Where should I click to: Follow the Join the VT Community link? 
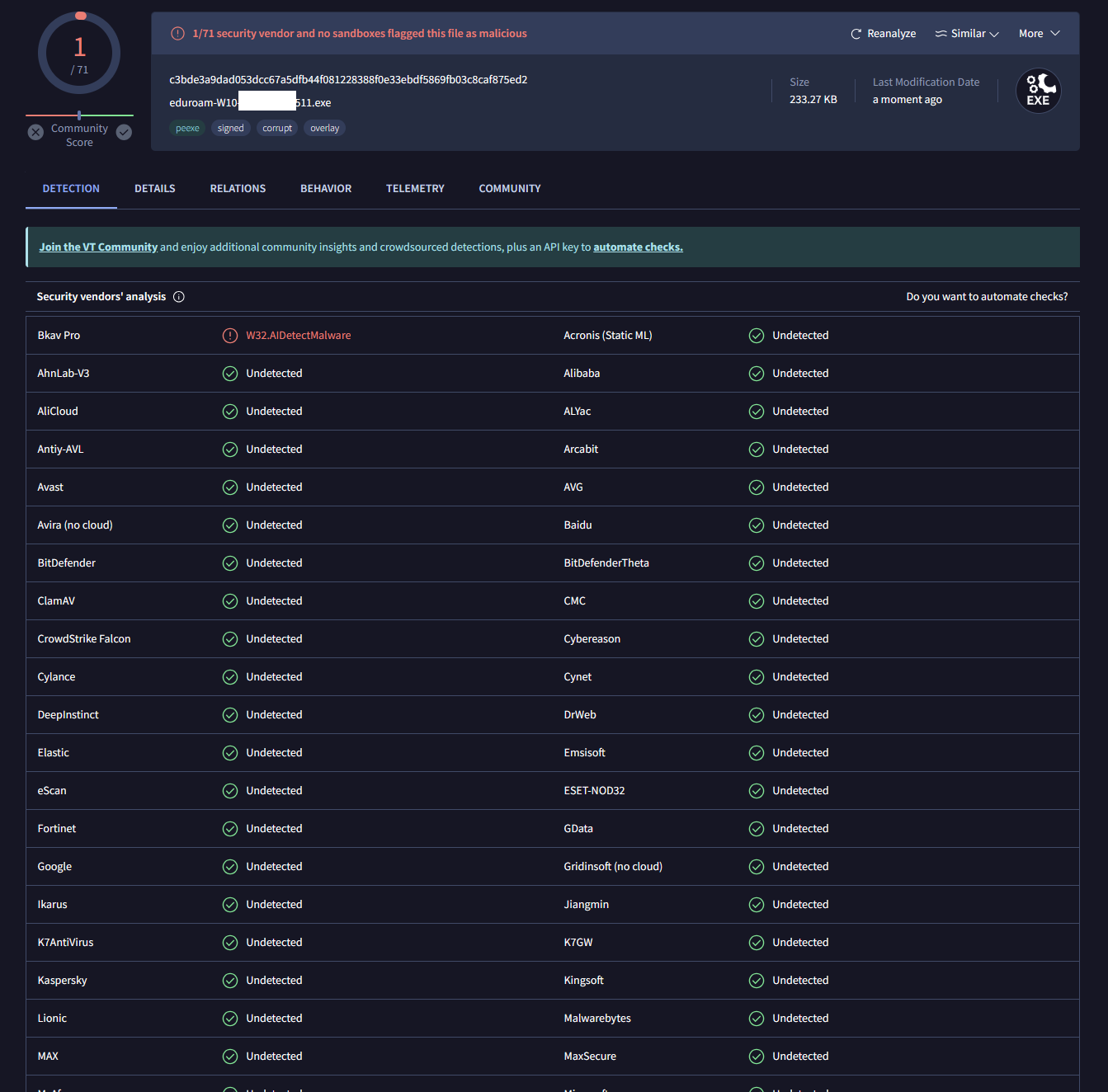click(98, 247)
